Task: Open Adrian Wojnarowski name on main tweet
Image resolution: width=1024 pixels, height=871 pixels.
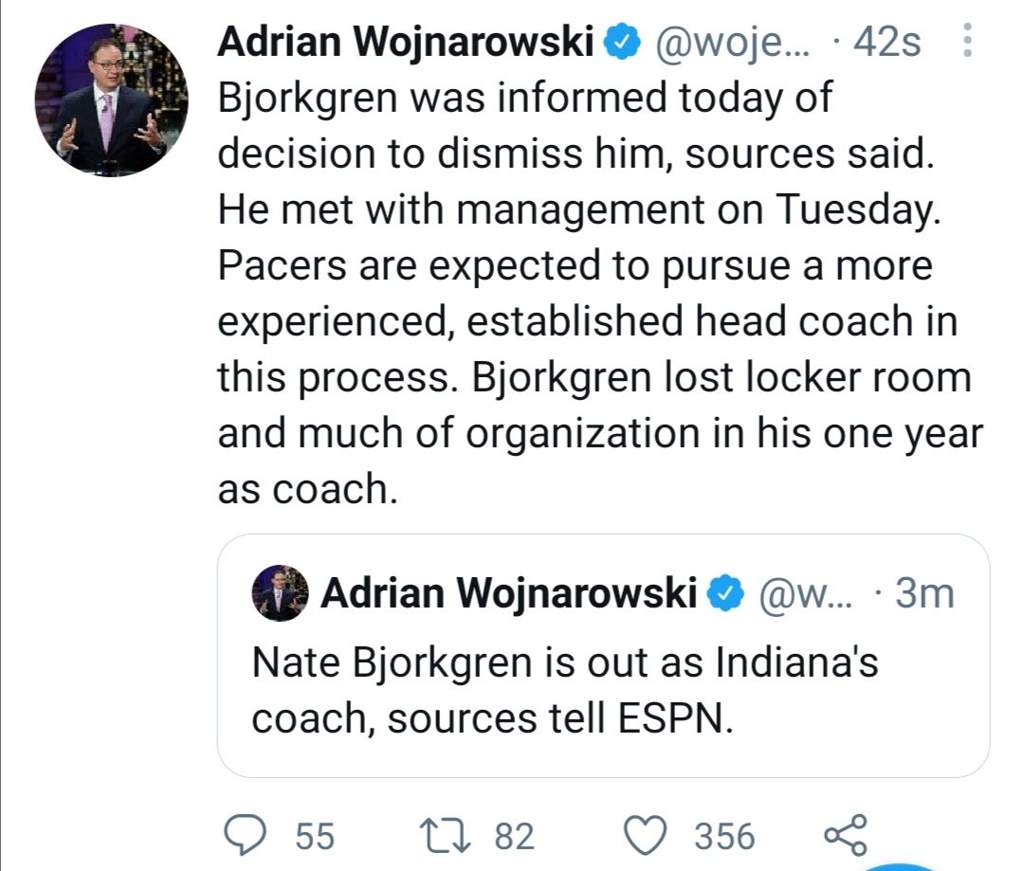Action: [406, 42]
